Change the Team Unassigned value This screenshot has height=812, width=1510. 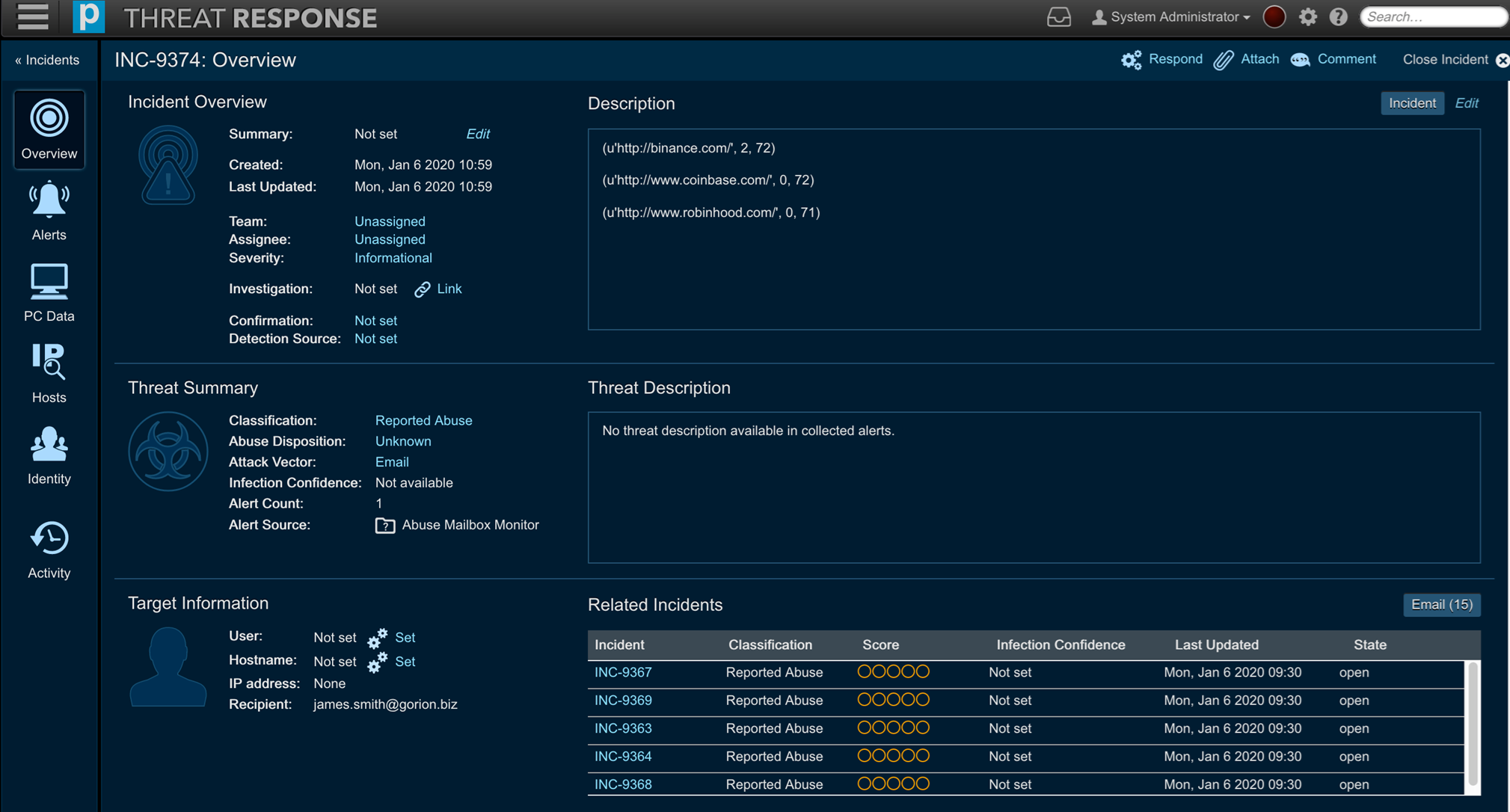390,221
